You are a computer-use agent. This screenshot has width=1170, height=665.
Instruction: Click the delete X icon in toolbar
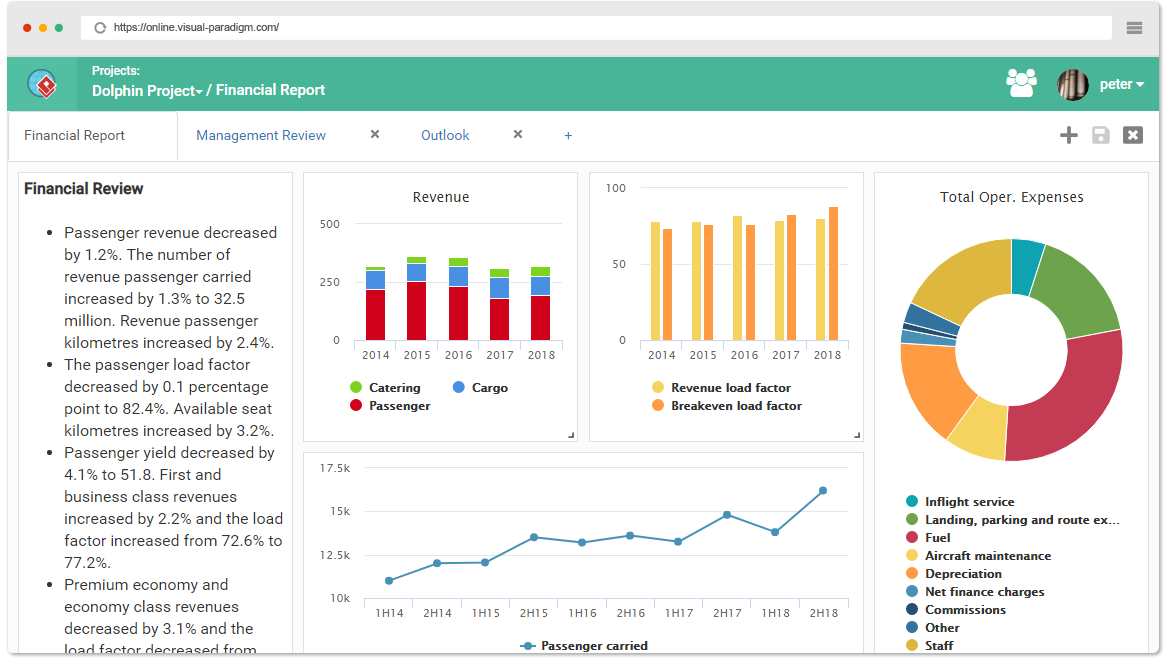tap(1133, 135)
